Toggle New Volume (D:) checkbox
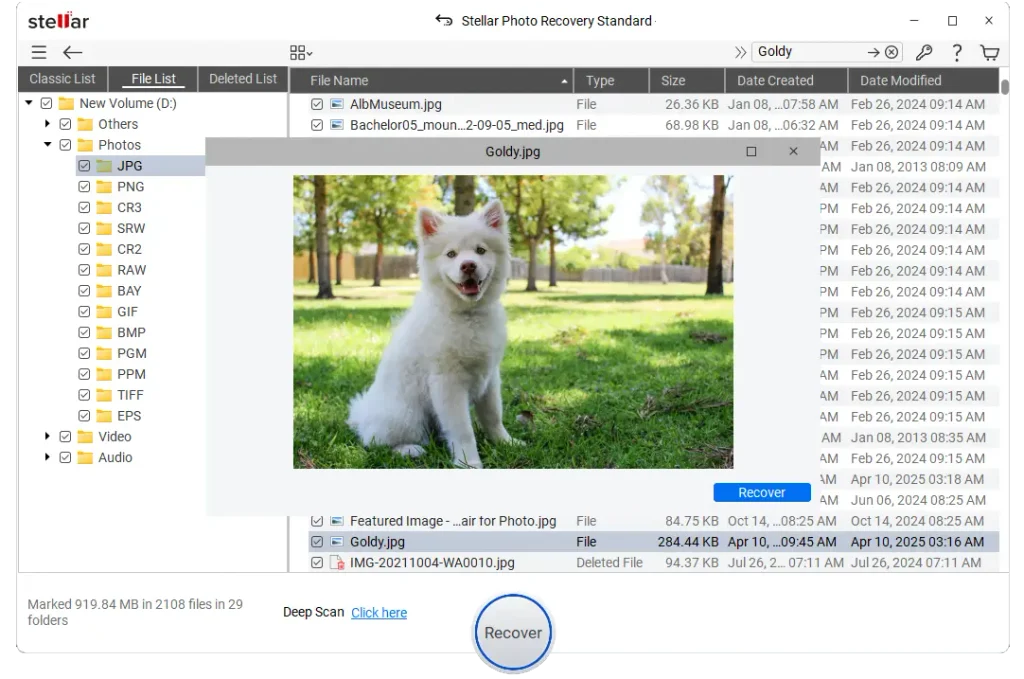 46,103
